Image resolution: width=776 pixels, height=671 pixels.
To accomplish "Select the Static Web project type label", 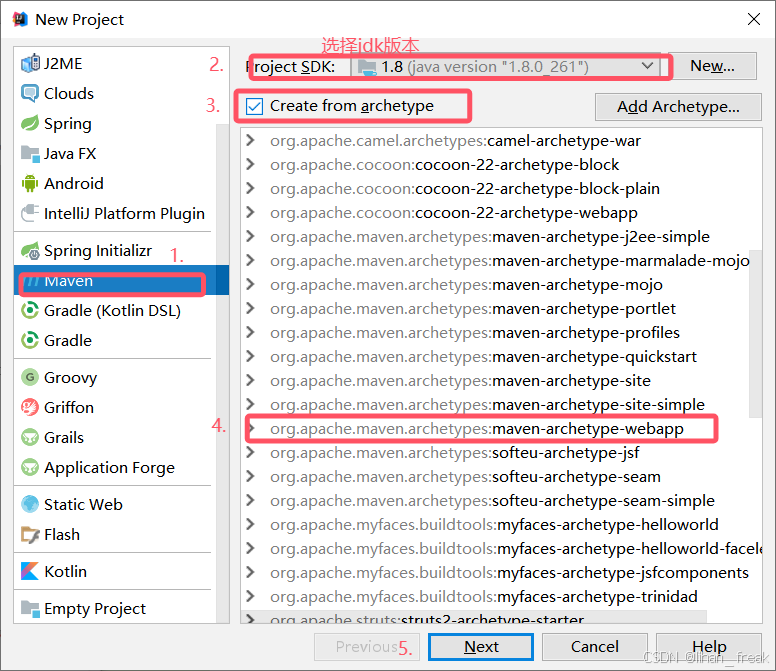I will tap(83, 504).
